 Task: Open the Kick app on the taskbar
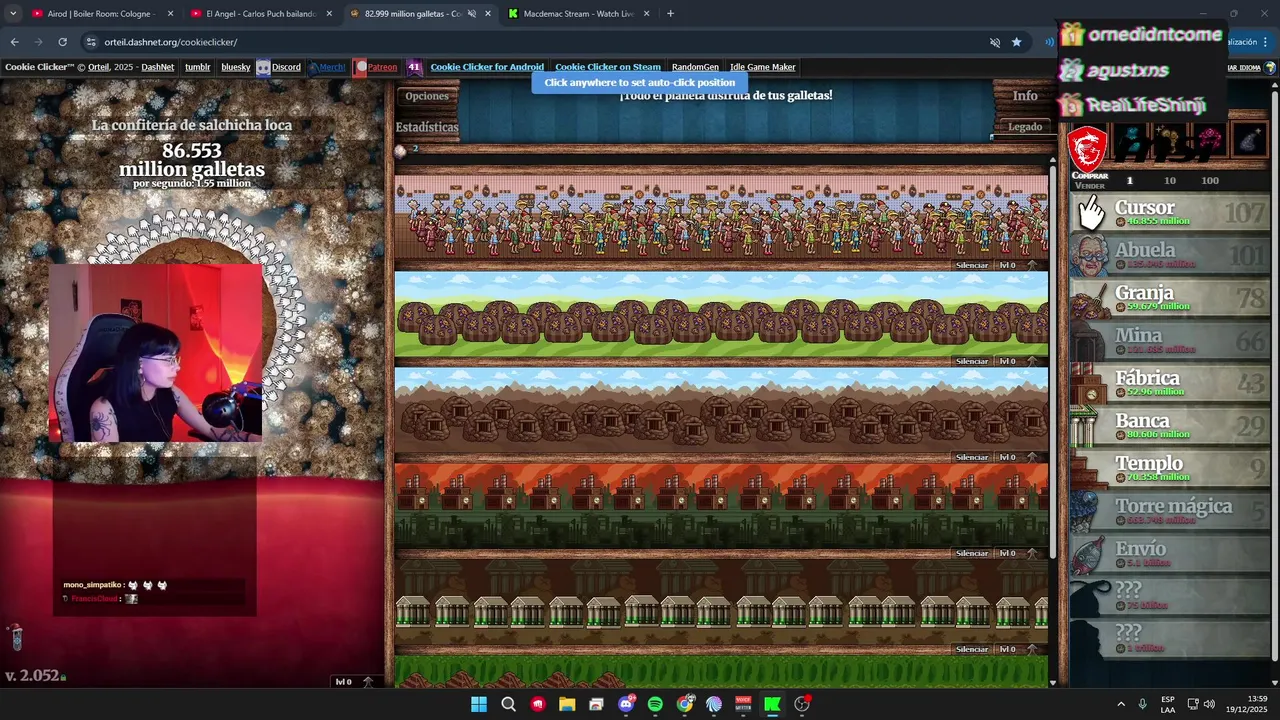point(772,704)
